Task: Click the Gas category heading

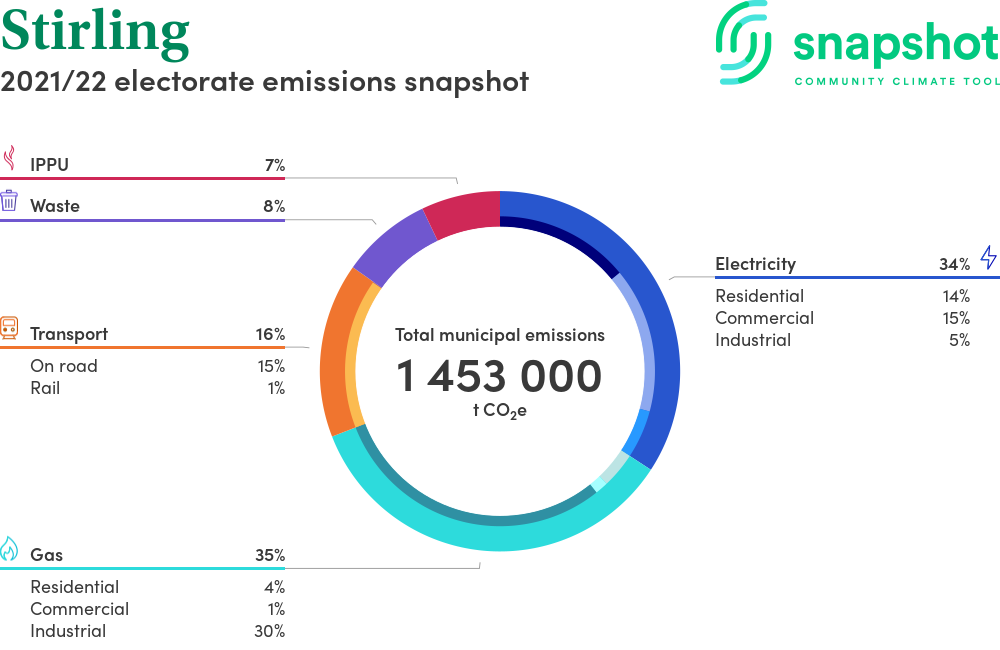Action: (x=47, y=555)
